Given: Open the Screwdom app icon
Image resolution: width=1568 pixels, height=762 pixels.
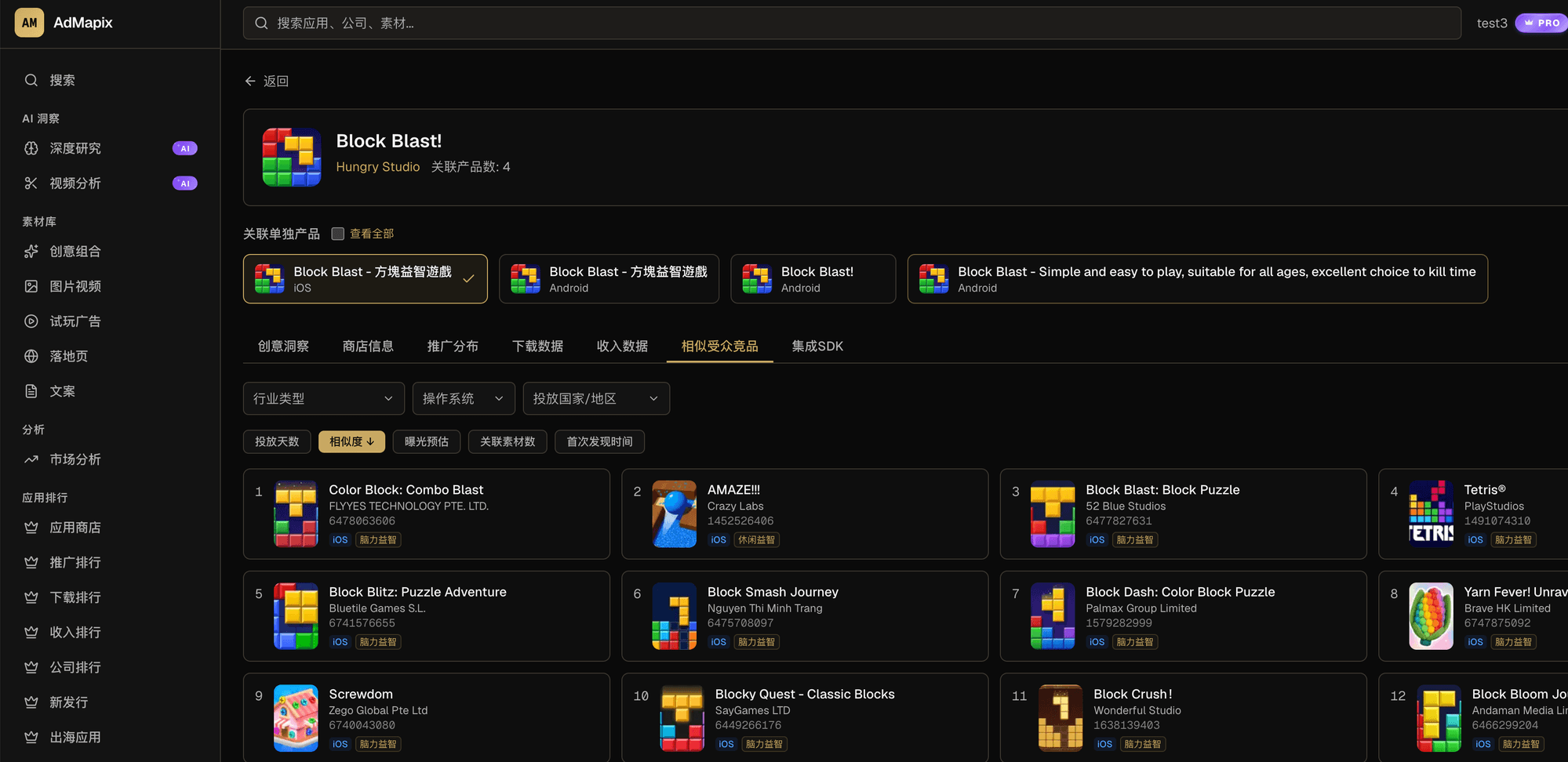Looking at the screenshot, I should [296, 718].
